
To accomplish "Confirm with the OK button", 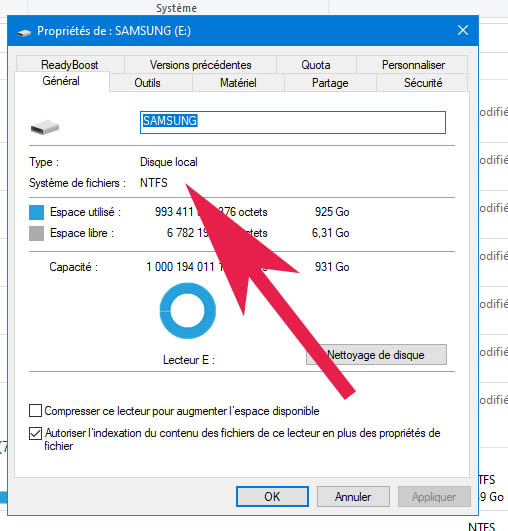I will click(272, 496).
